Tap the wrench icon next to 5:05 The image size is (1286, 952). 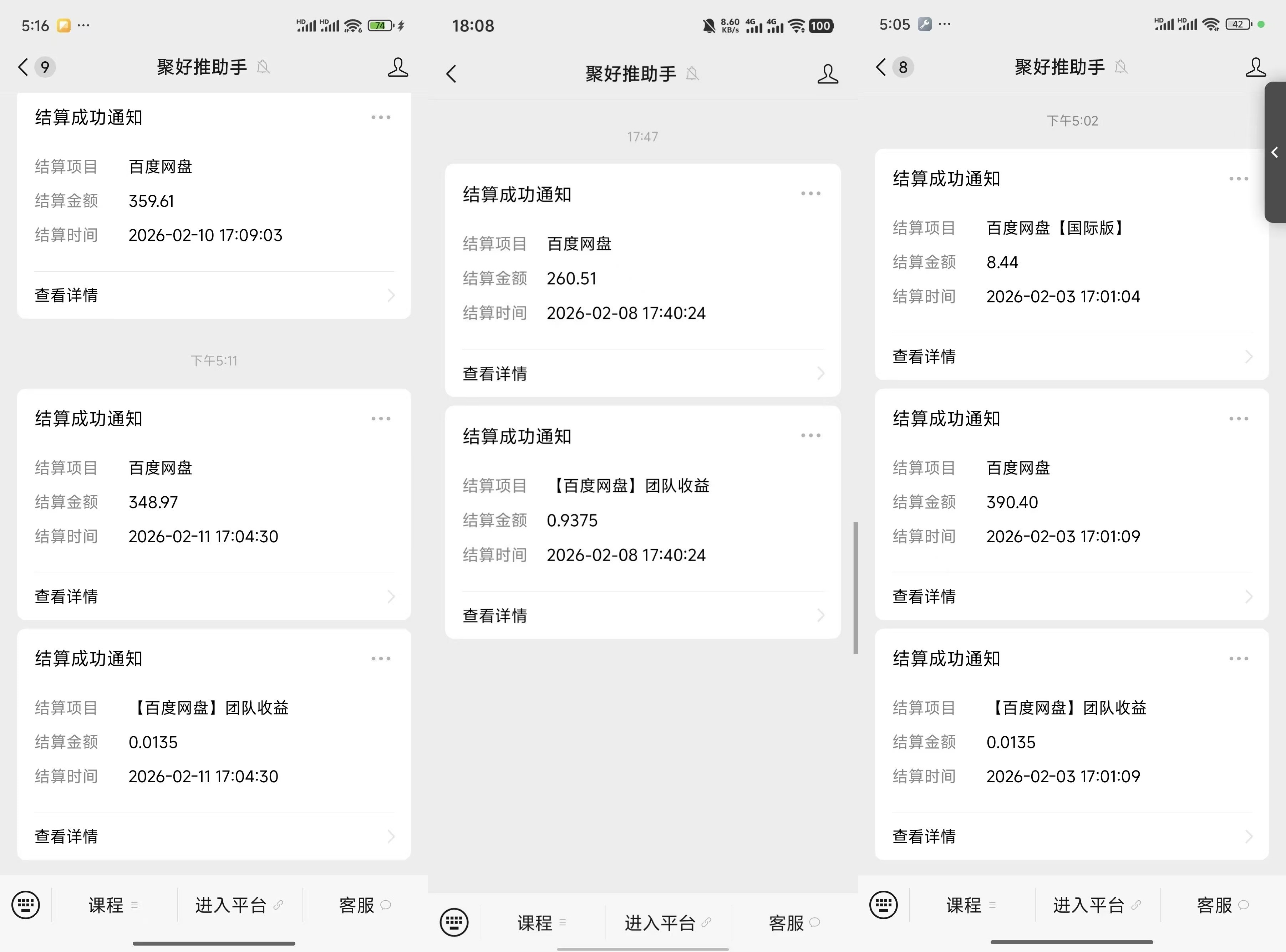[x=925, y=24]
